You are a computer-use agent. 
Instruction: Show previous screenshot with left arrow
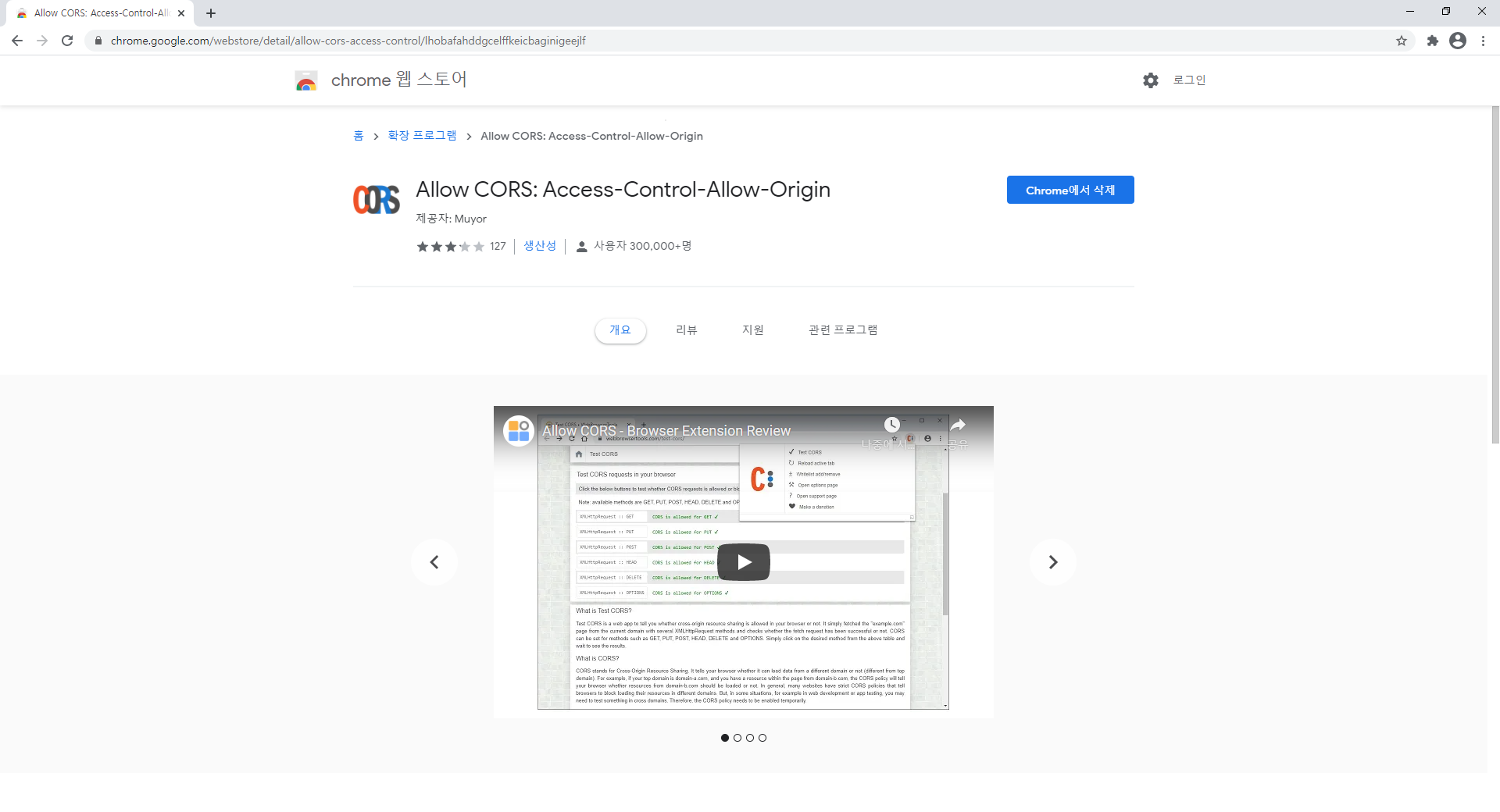[x=434, y=562]
